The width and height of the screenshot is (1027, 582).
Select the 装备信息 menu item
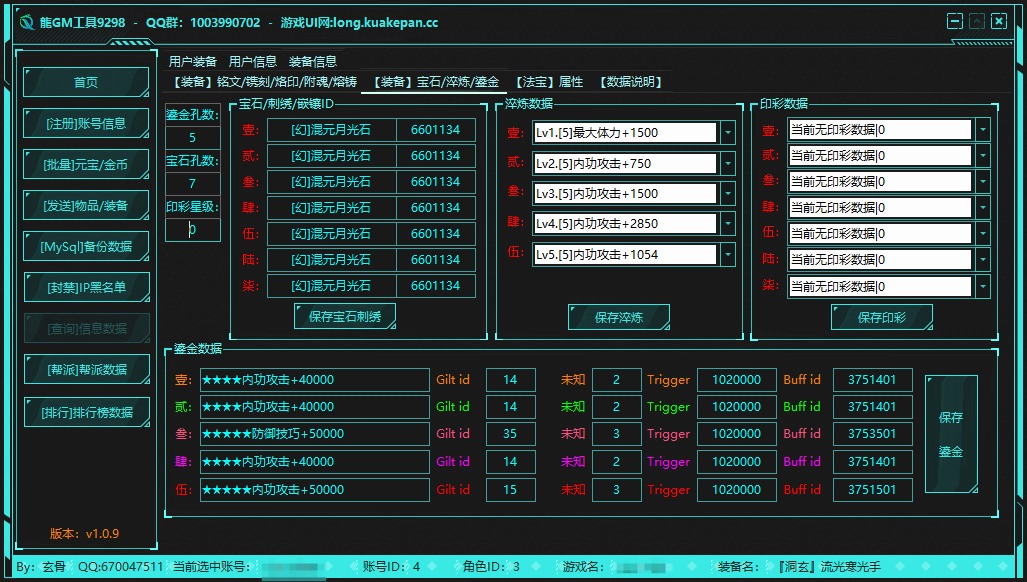click(312, 61)
